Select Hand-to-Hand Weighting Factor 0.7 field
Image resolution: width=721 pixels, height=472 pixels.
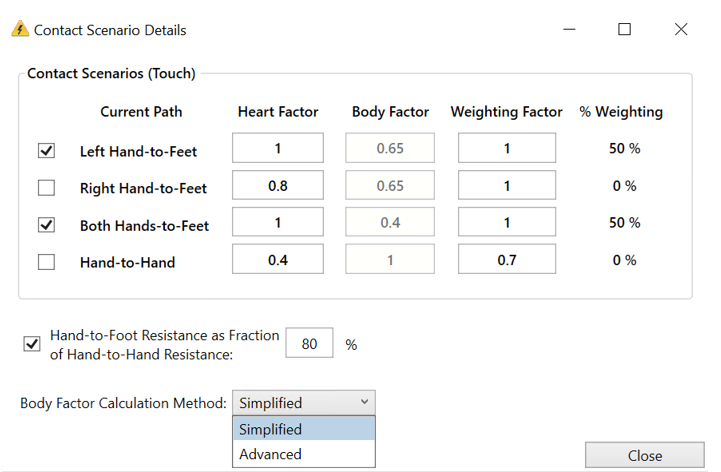[507, 259]
